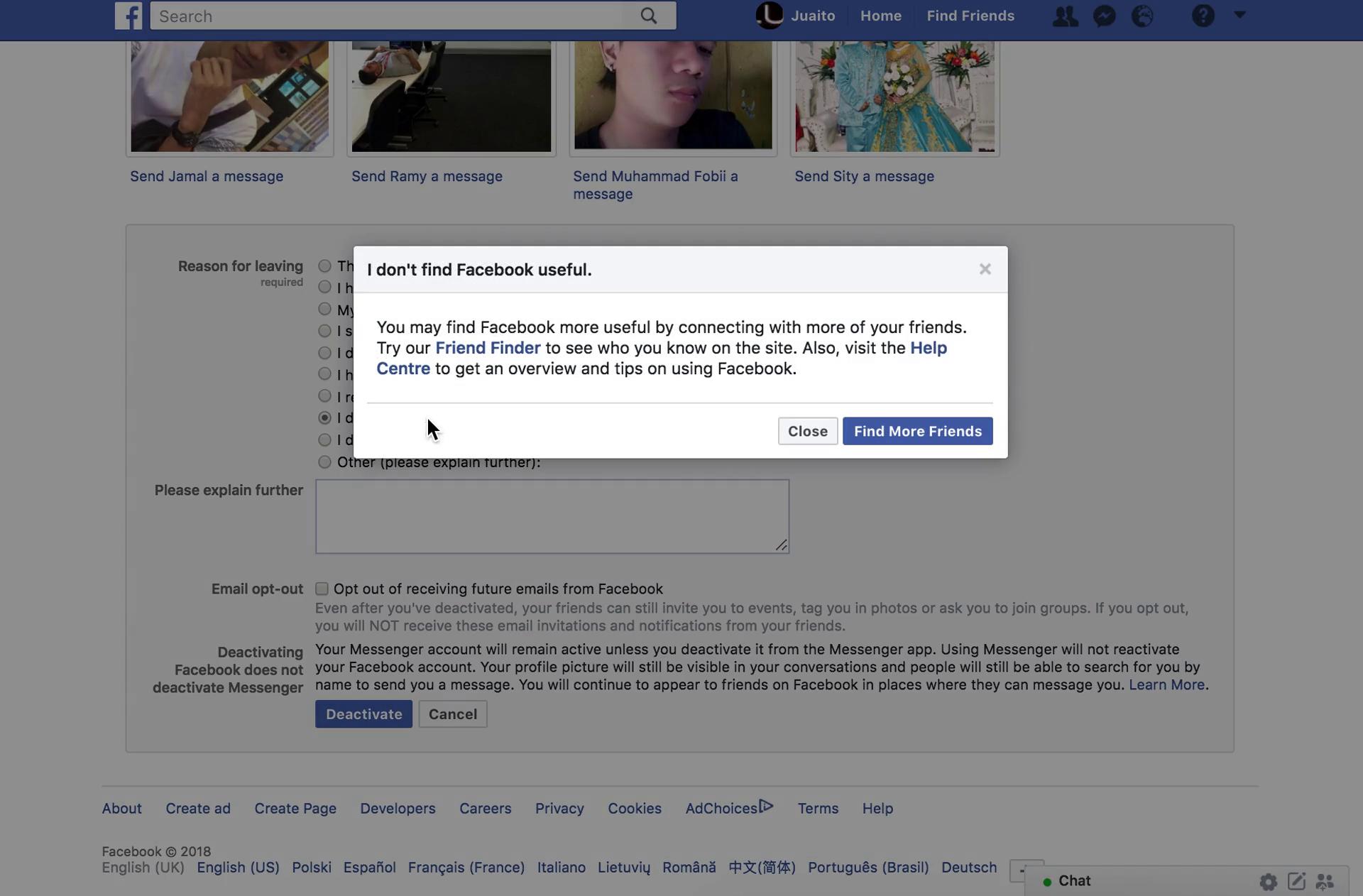Open the Friend Finder link
This screenshot has width=1363, height=896.
point(488,348)
